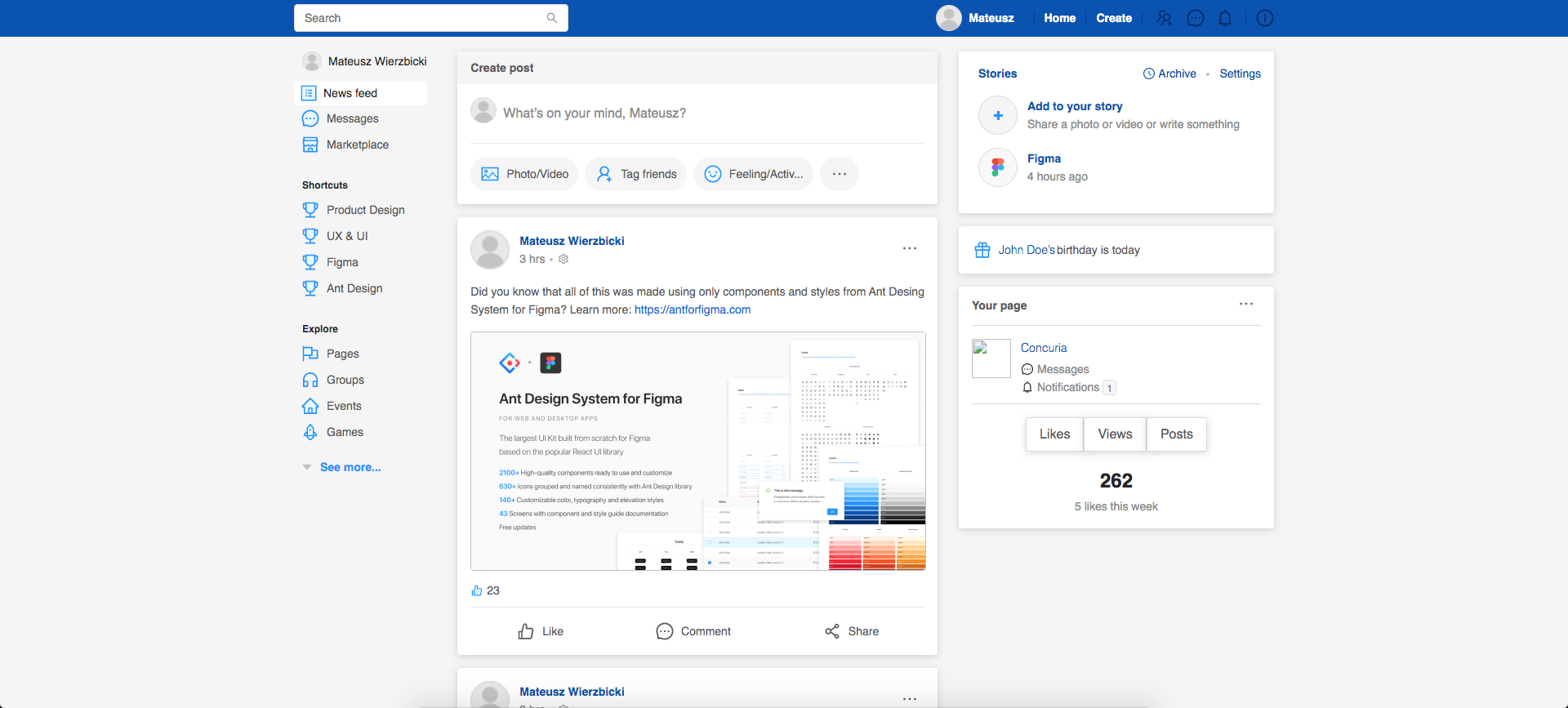Open the antforfigma.com link

(693, 309)
